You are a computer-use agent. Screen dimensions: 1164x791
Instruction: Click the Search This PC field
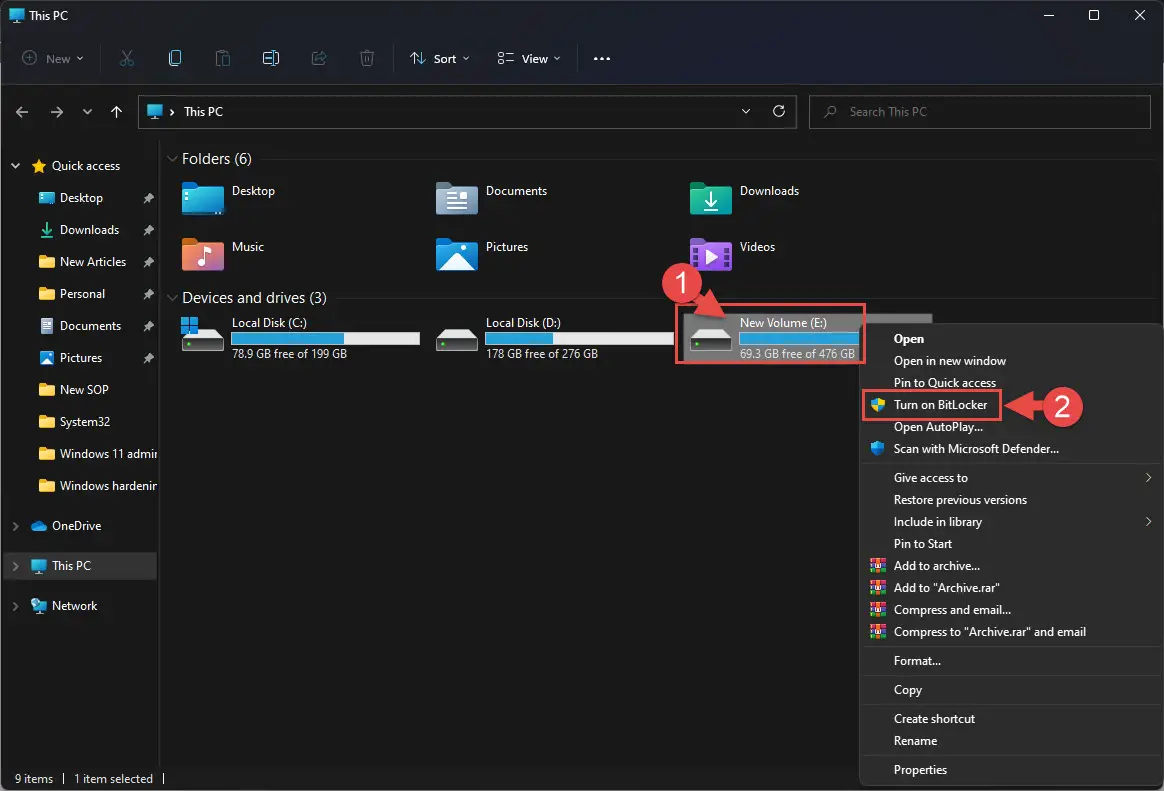click(x=979, y=112)
